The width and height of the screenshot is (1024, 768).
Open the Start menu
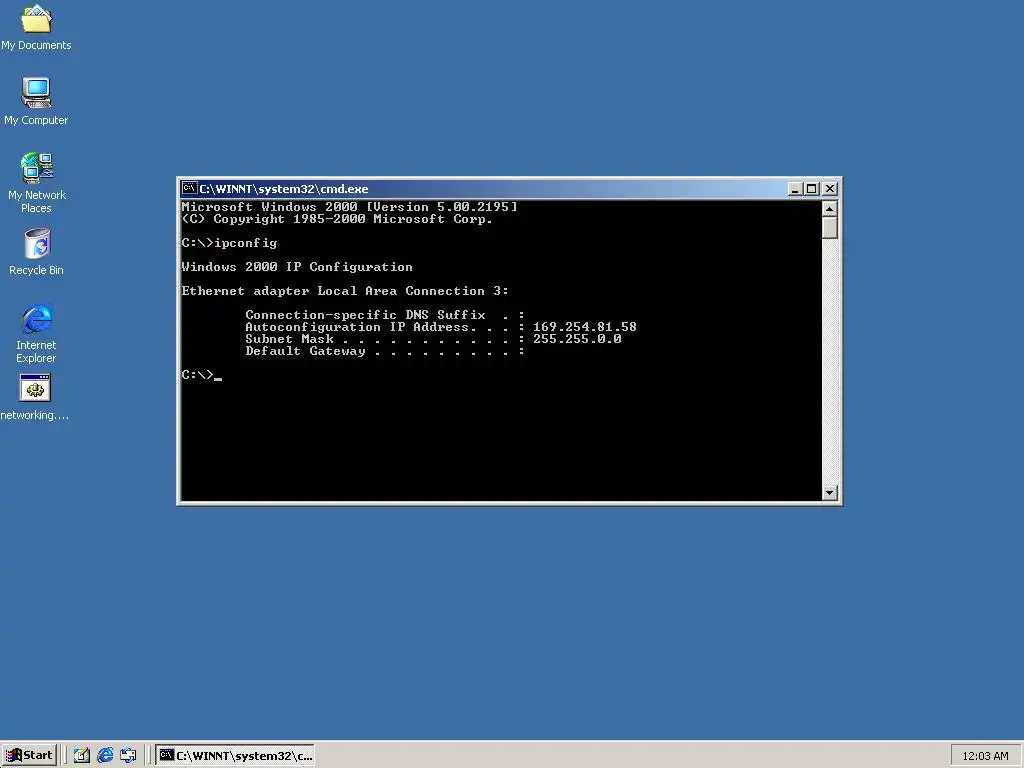[29, 756]
